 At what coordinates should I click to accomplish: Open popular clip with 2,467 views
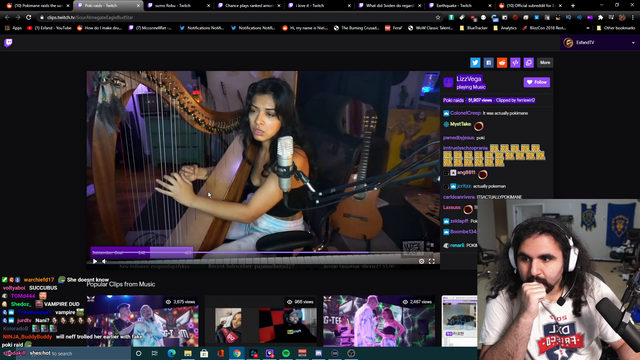click(379, 321)
